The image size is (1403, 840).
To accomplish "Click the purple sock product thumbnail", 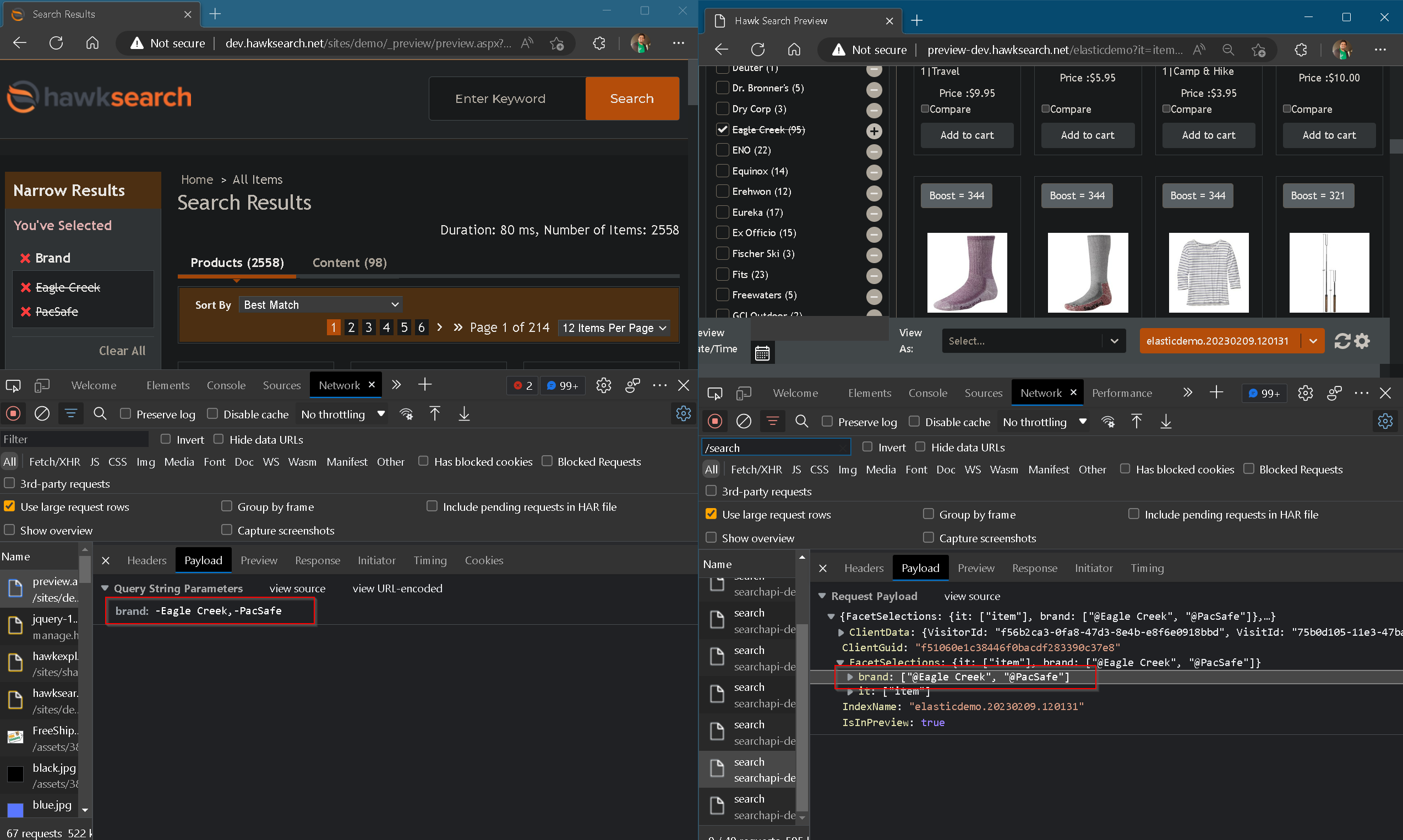I will point(967,272).
